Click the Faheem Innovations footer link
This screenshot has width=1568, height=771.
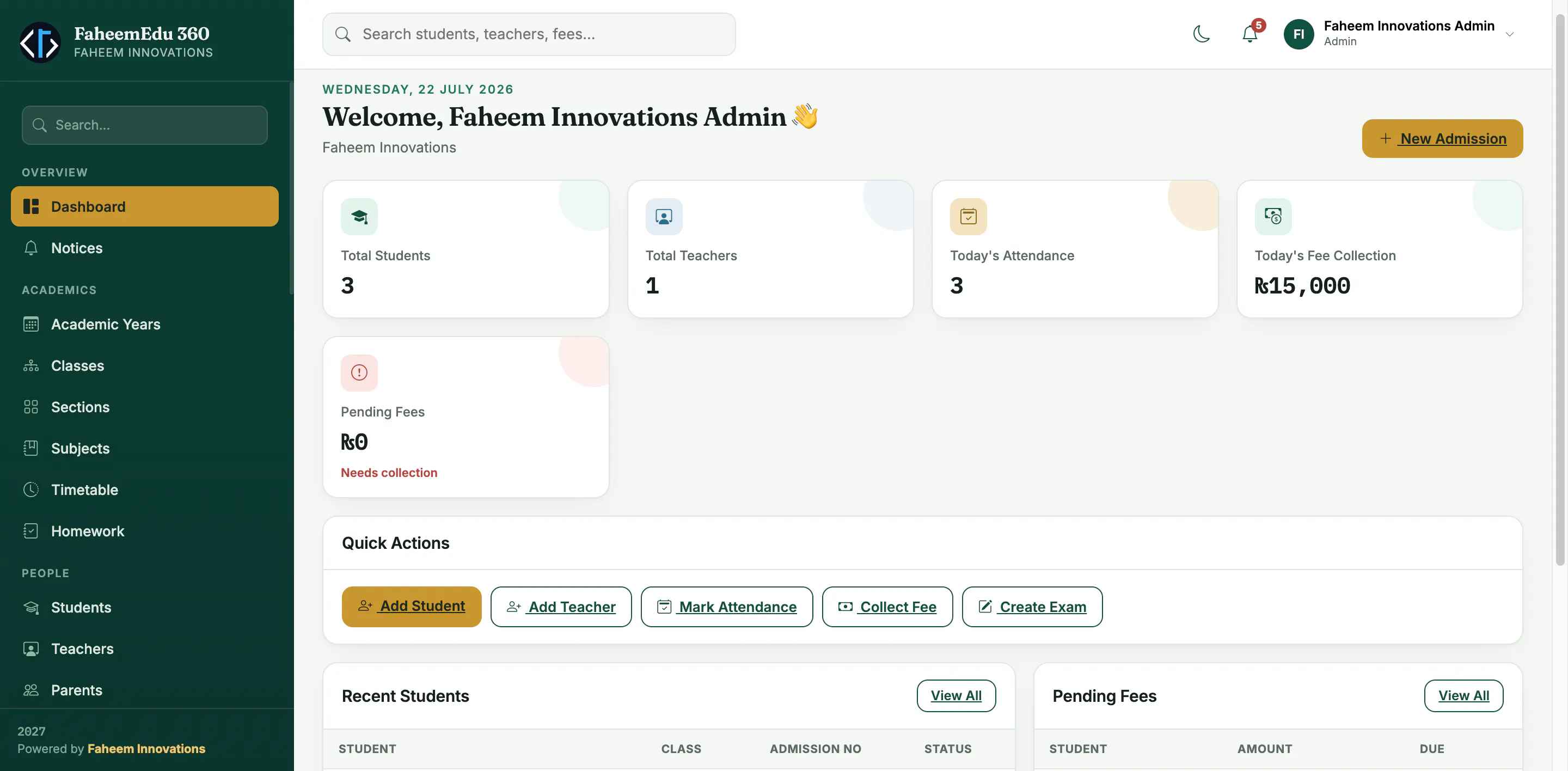click(x=146, y=749)
